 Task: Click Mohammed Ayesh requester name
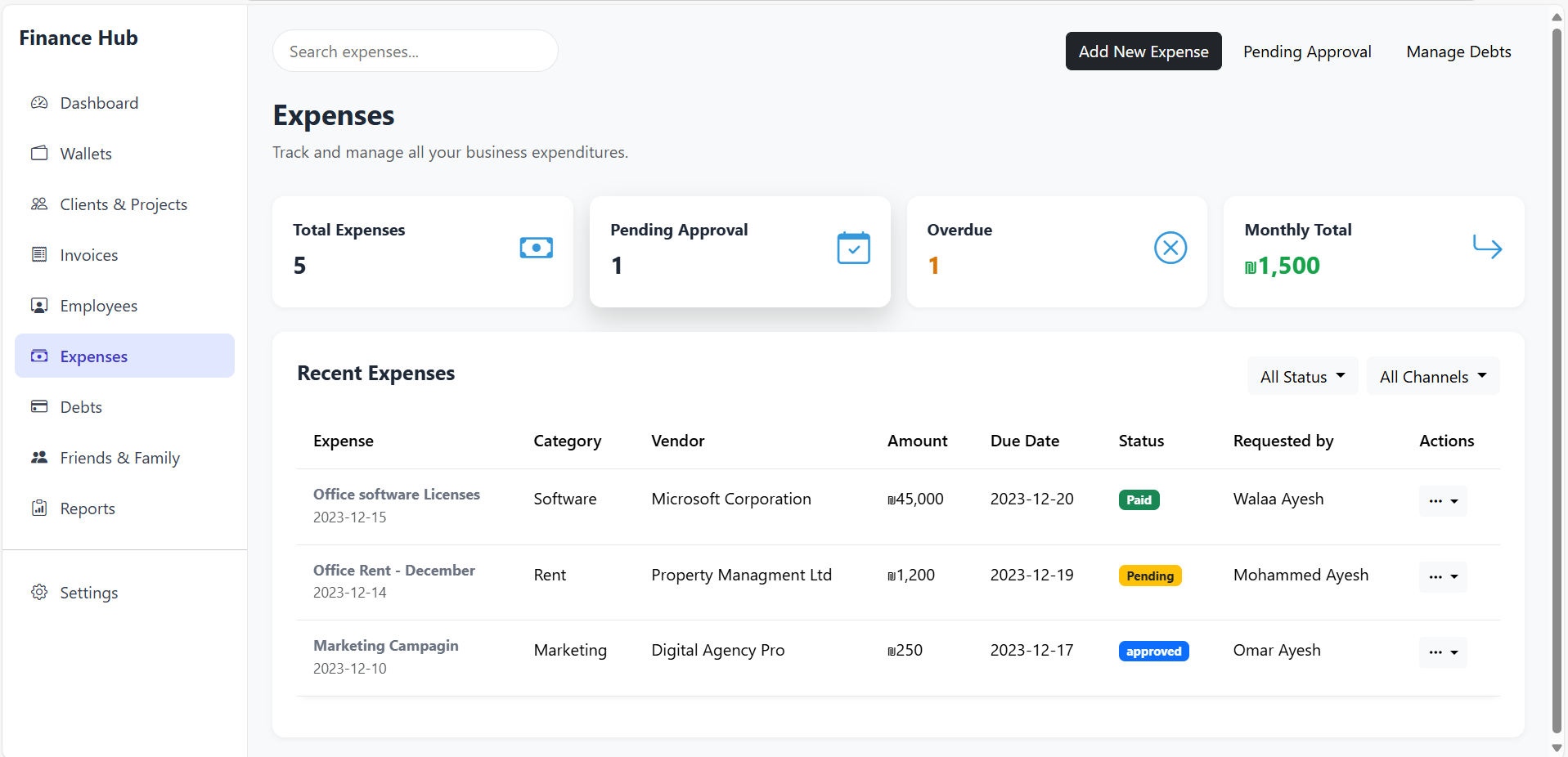pyautogui.click(x=1301, y=575)
